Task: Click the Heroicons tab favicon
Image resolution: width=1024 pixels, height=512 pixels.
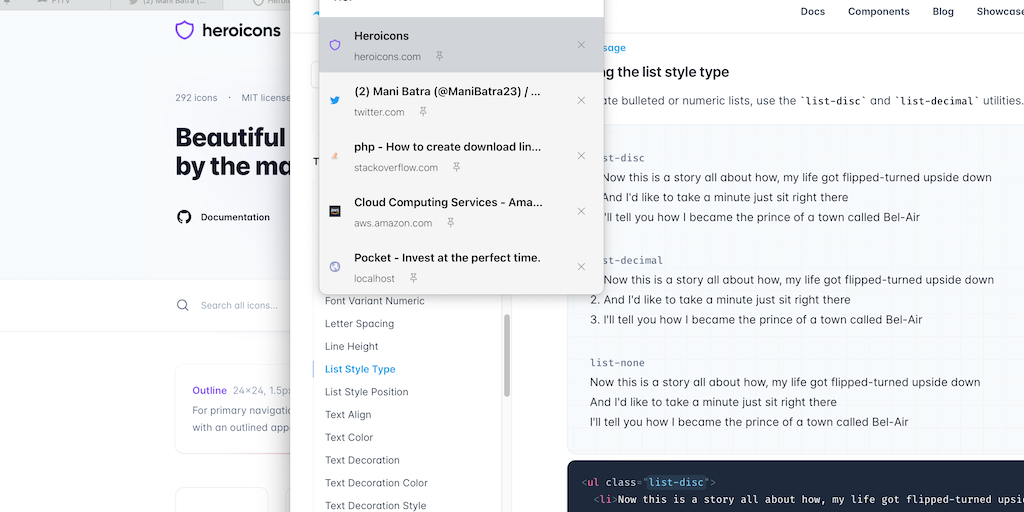Action: (335, 45)
